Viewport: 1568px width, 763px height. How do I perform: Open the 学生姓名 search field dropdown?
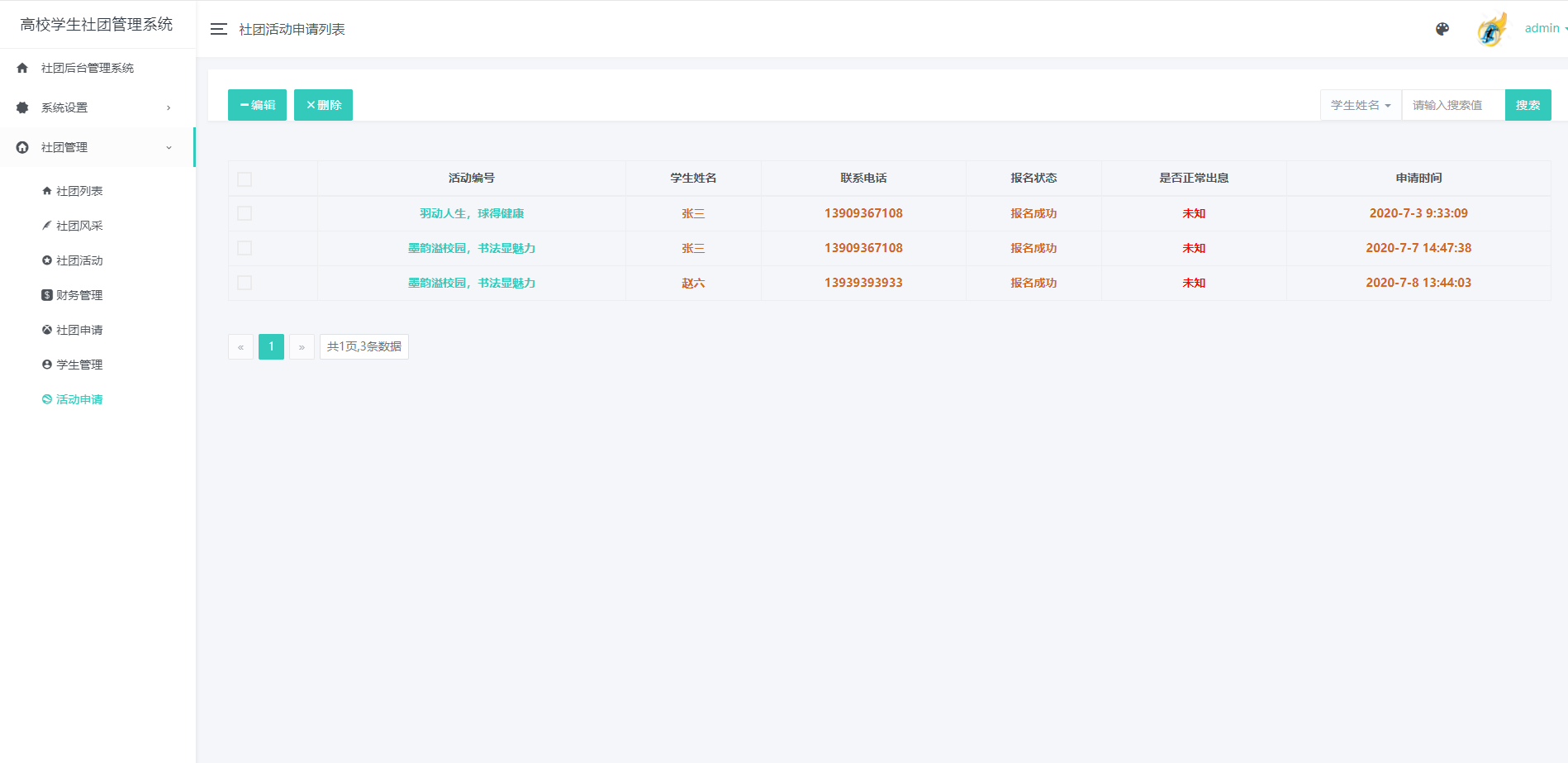click(1361, 105)
